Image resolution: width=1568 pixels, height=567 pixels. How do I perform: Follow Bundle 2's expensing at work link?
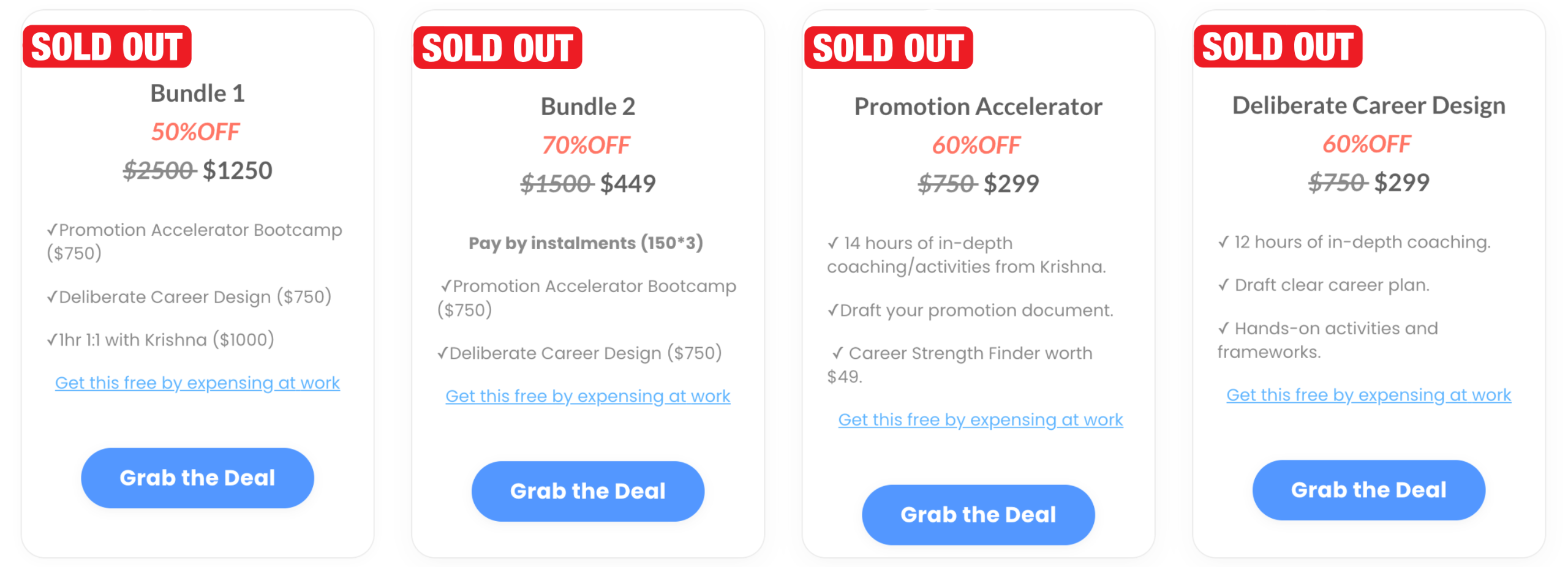(x=587, y=396)
